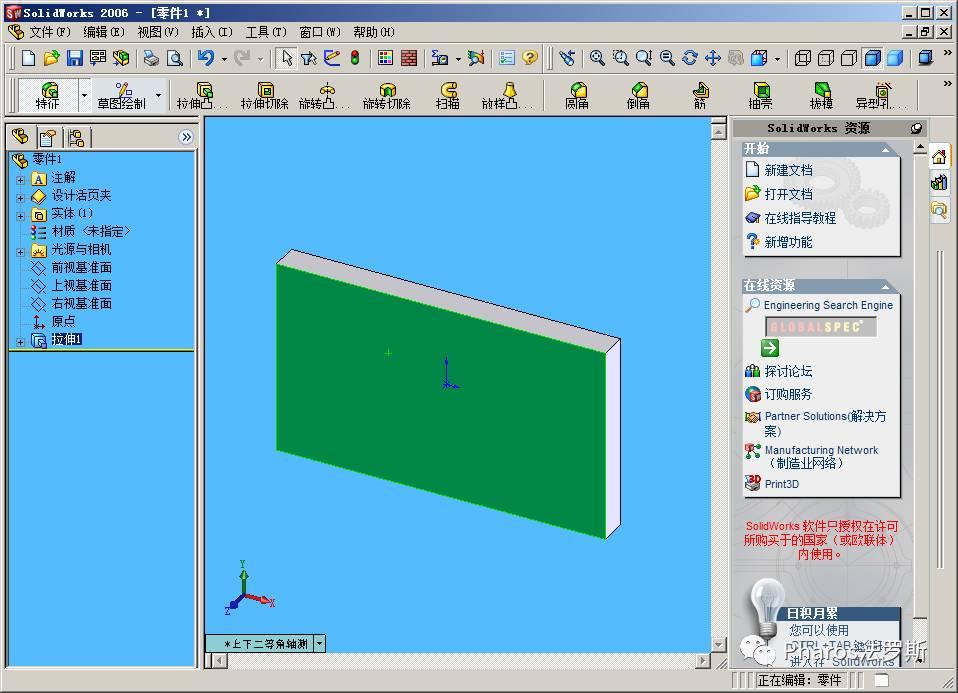Open the 视图(V) menu

tap(158, 32)
